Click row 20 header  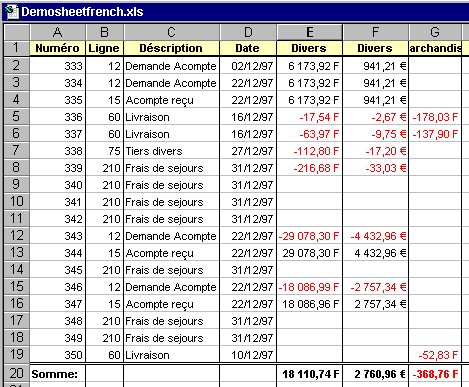point(16,373)
